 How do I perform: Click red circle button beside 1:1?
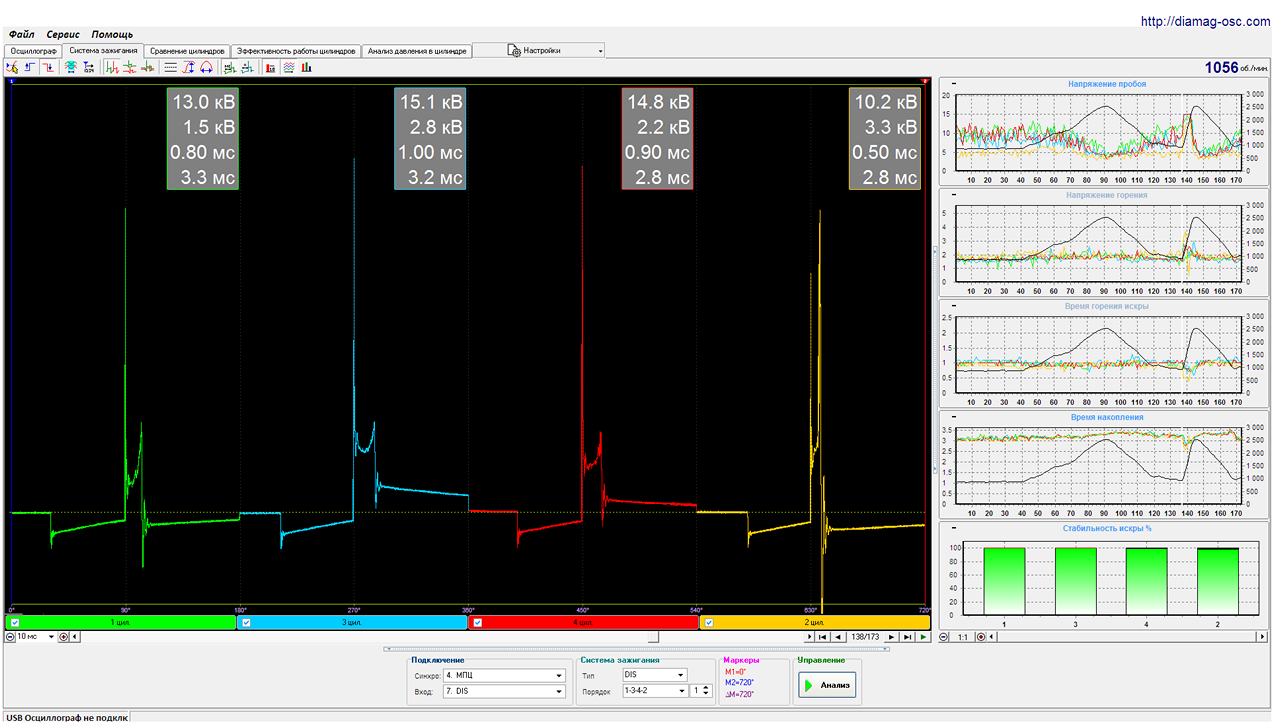tap(981, 636)
